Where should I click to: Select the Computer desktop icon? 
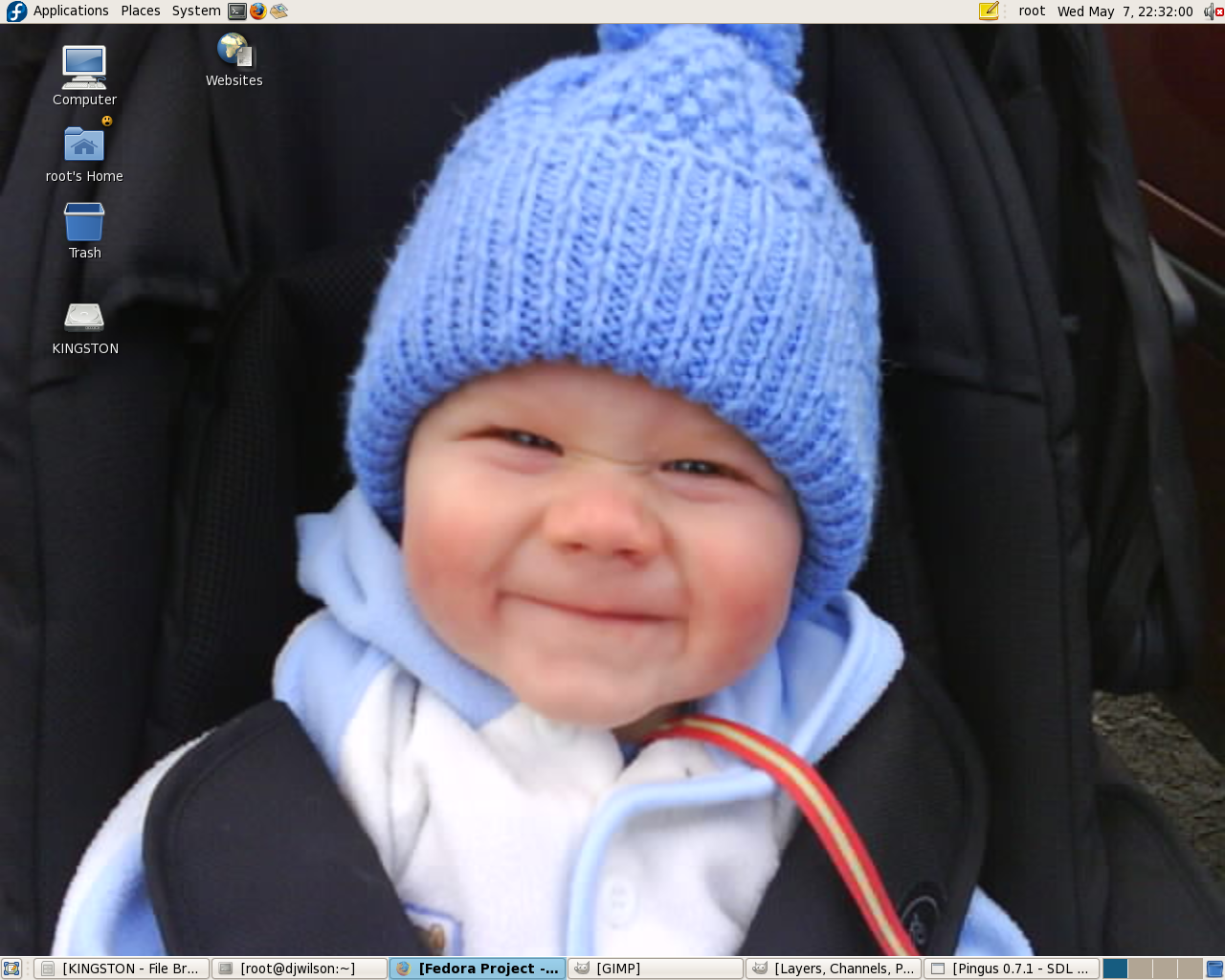pyautogui.click(x=84, y=76)
